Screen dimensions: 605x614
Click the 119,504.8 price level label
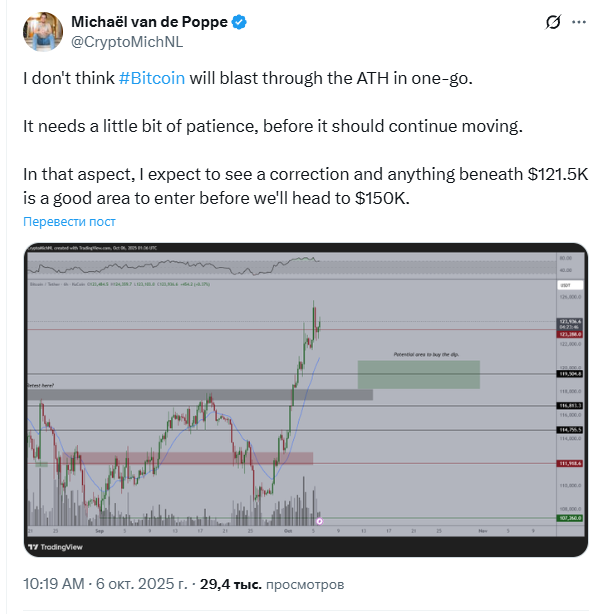pos(570,374)
